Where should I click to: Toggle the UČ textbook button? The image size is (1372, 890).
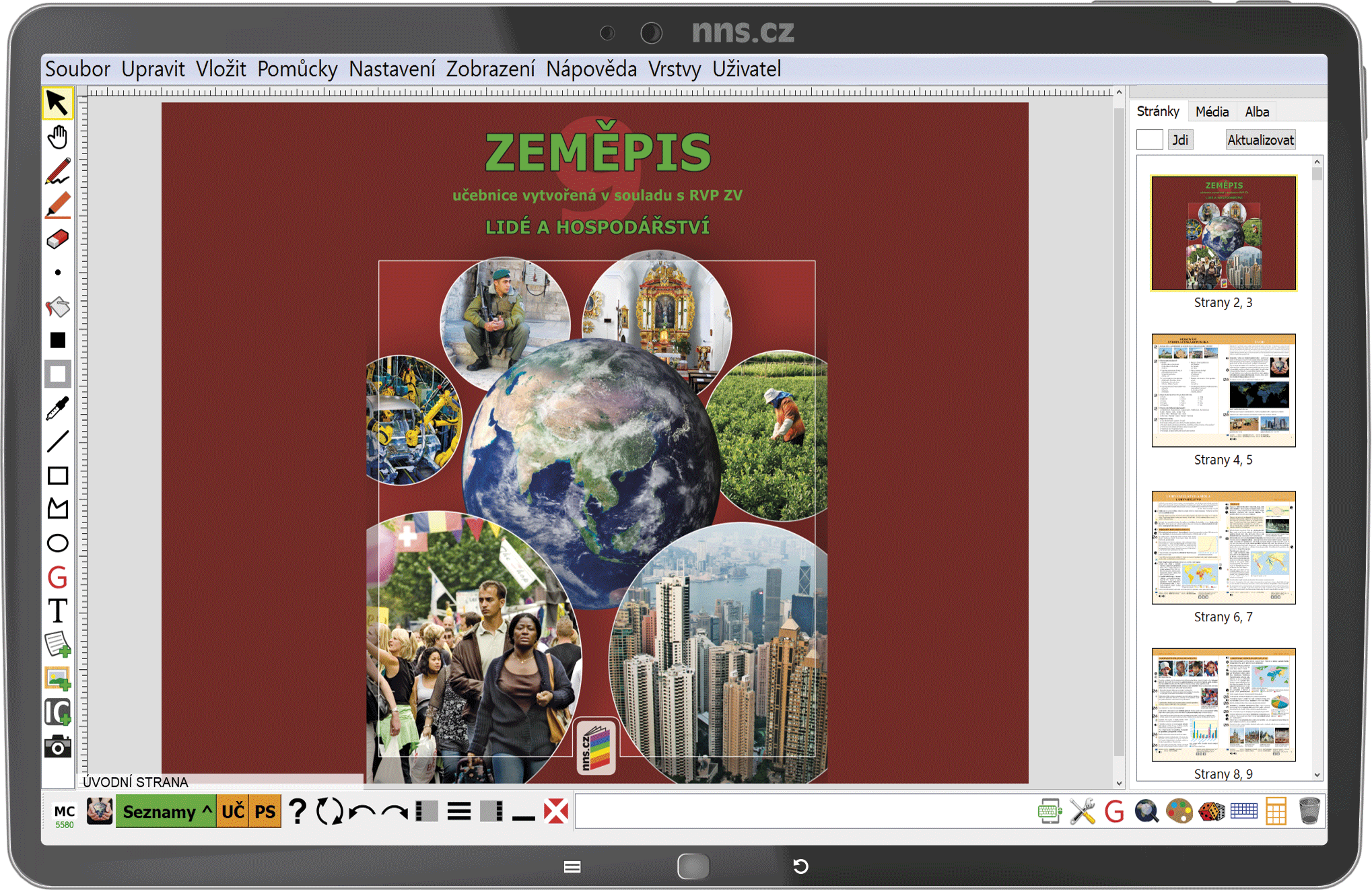pyautogui.click(x=233, y=811)
